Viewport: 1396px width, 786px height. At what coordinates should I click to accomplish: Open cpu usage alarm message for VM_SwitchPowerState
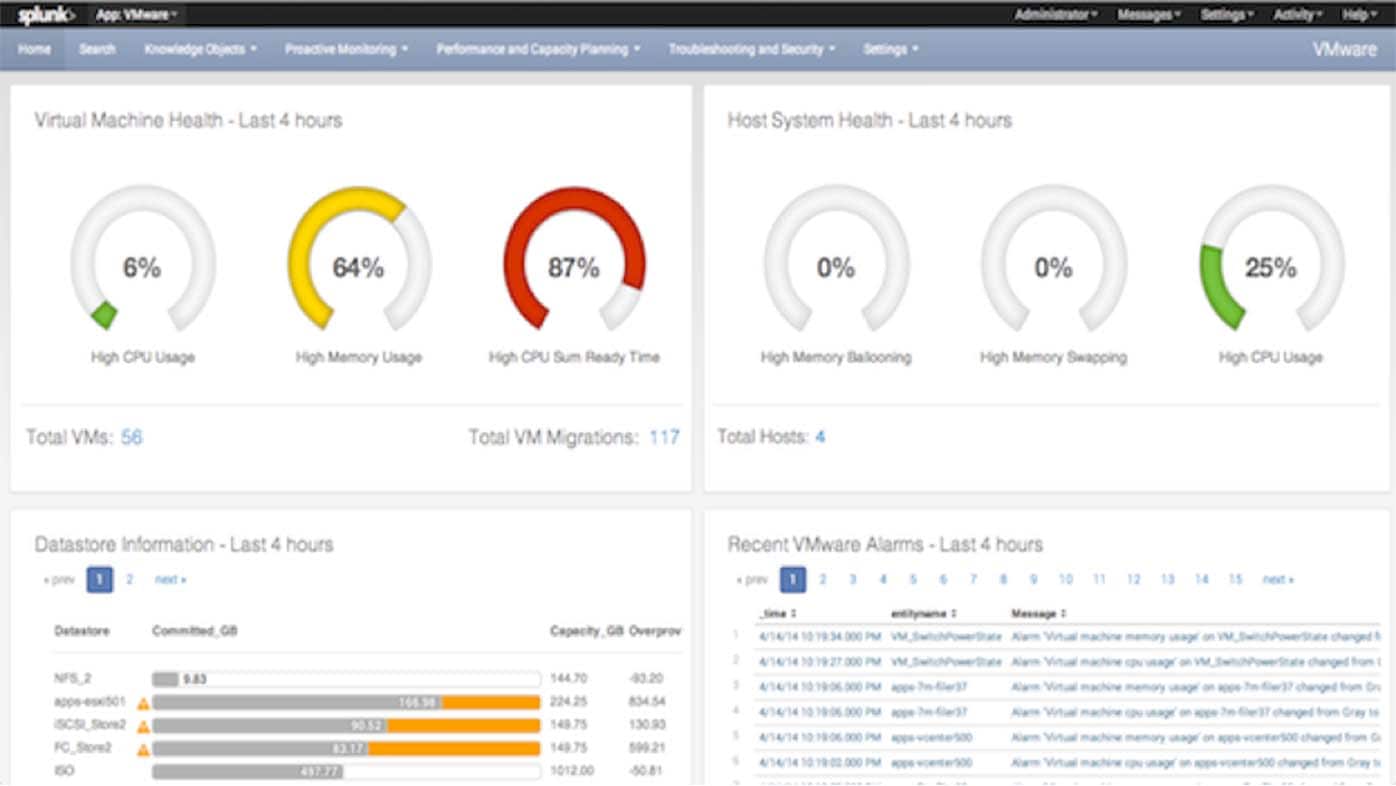[1196, 662]
